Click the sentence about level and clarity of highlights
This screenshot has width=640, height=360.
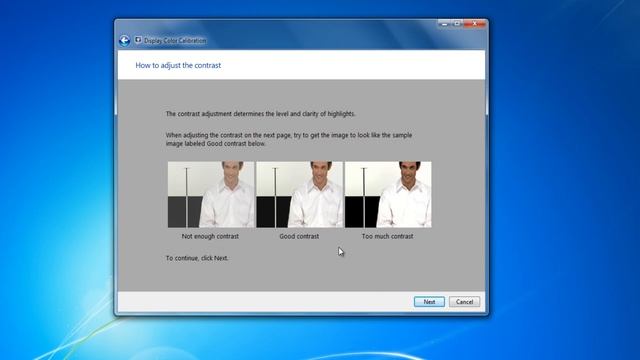(x=260, y=114)
